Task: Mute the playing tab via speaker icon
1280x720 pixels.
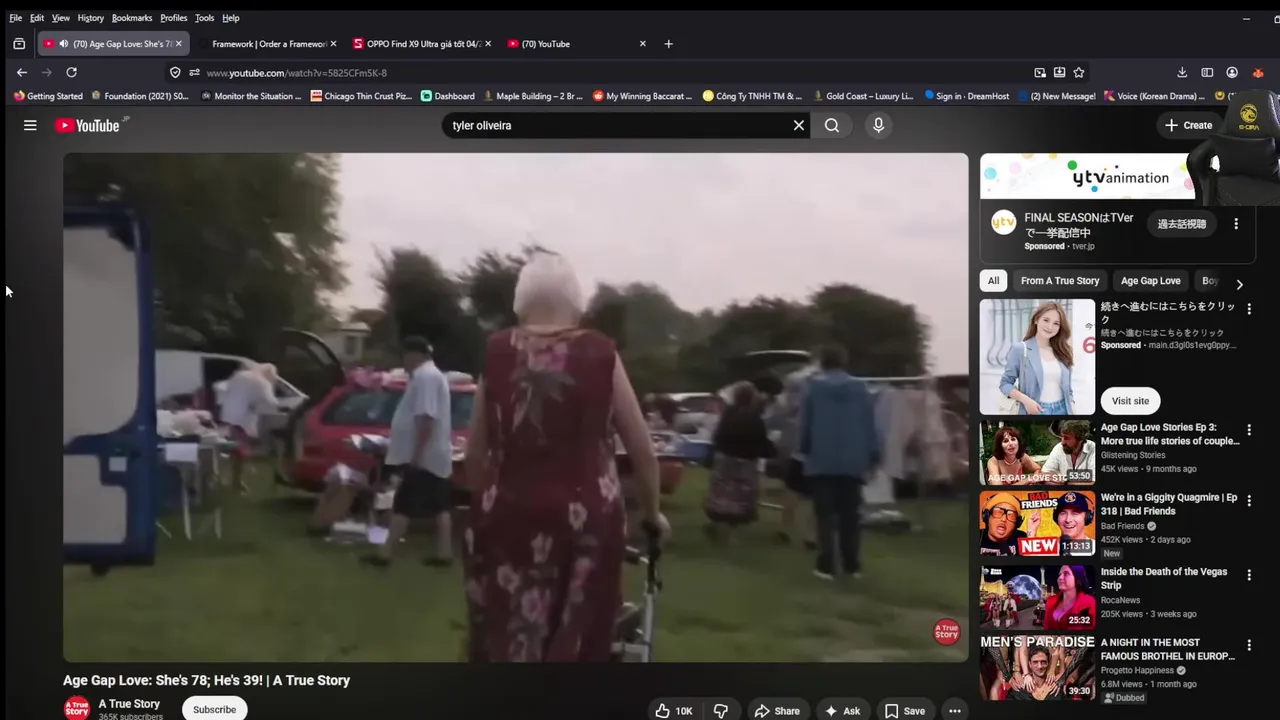Action: [x=64, y=44]
